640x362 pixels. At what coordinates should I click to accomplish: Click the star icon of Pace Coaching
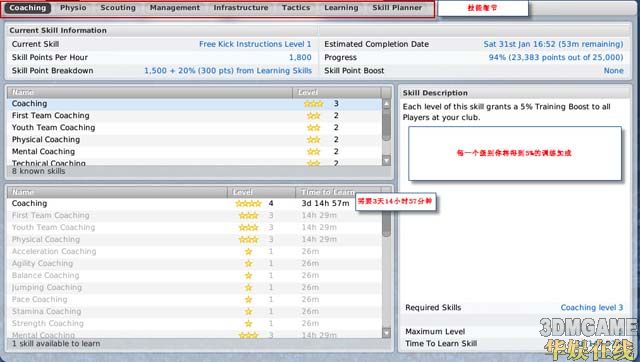coord(248,299)
